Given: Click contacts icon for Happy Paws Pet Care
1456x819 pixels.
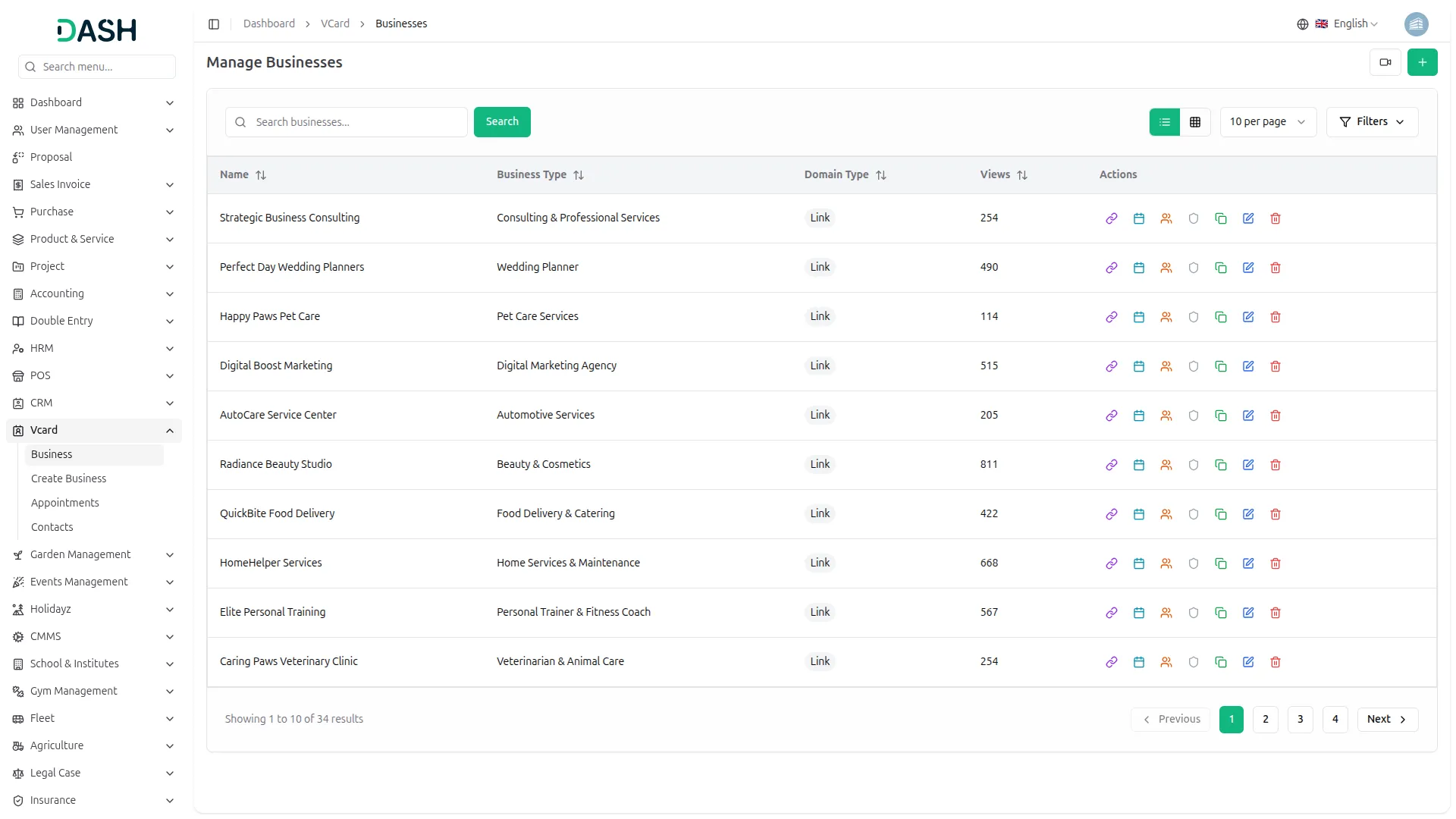Looking at the screenshot, I should 1166,317.
